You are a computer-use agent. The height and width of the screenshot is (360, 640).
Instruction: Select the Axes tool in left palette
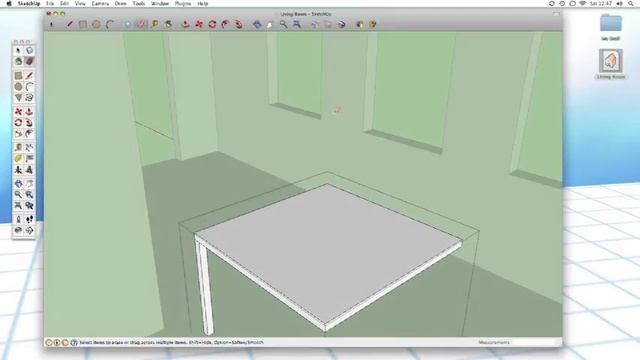[x=18, y=170]
